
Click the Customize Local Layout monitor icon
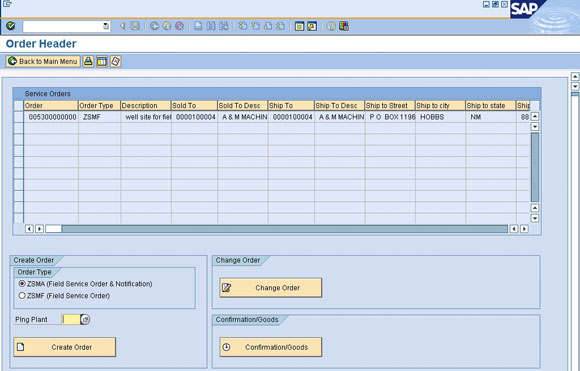(x=344, y=26)
